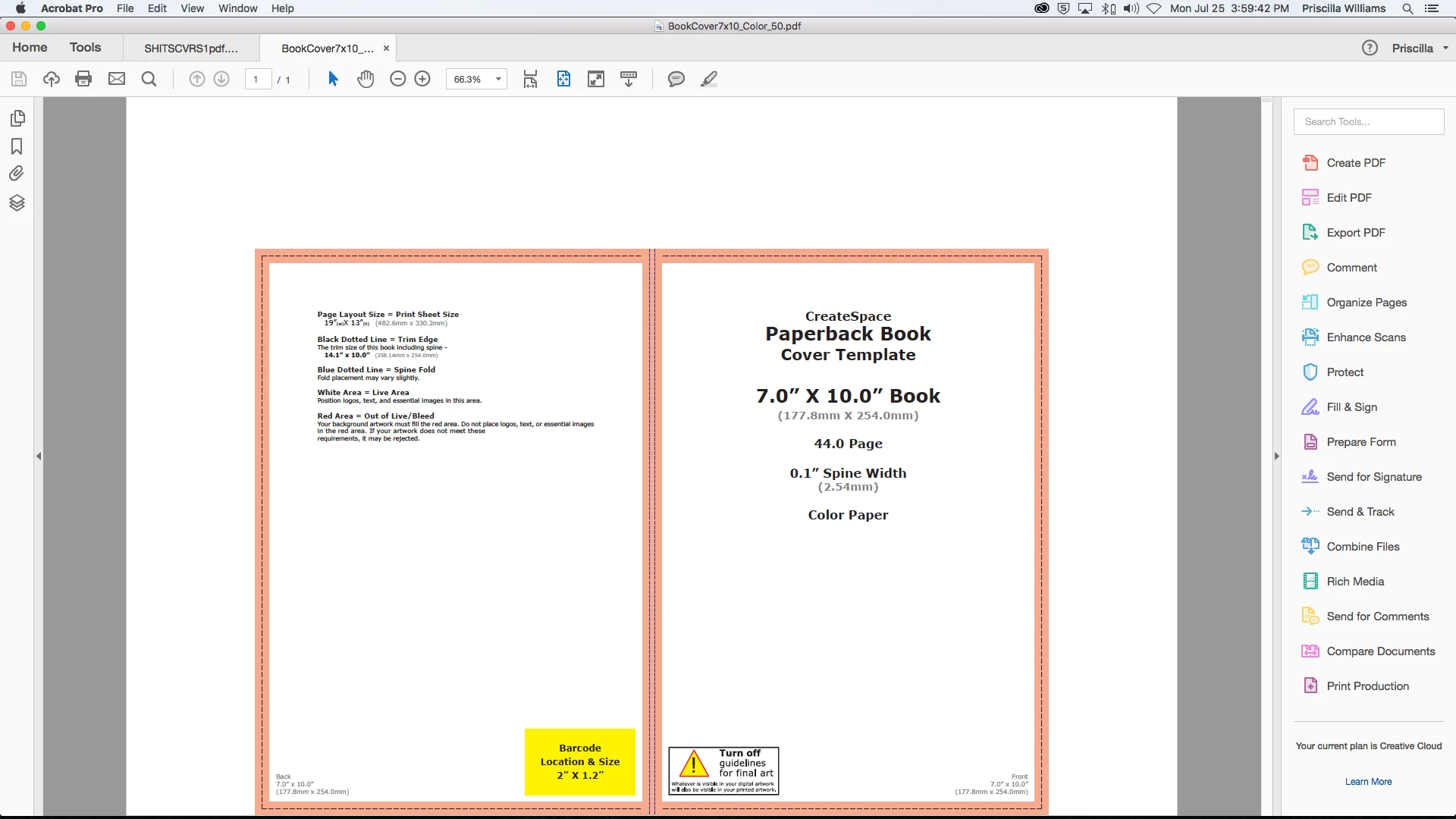The height and width of the screenshot is (819, 1456).
Task: Open the Layers side panel
Action: (x=17, y=202)
